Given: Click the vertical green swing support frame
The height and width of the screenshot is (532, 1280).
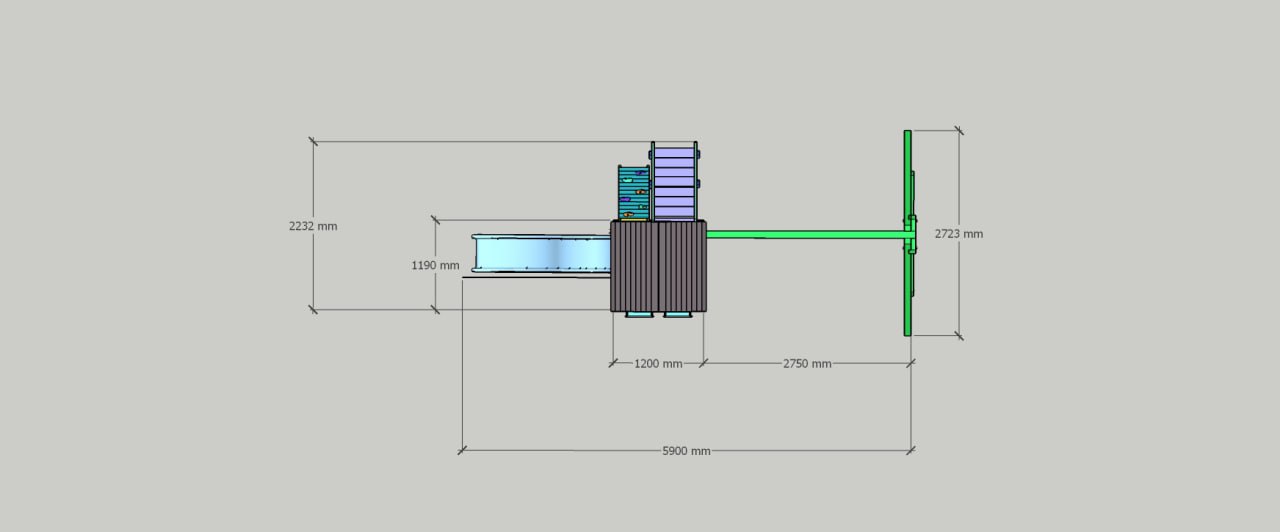Looking at the screenshot, I should (907, 290).
